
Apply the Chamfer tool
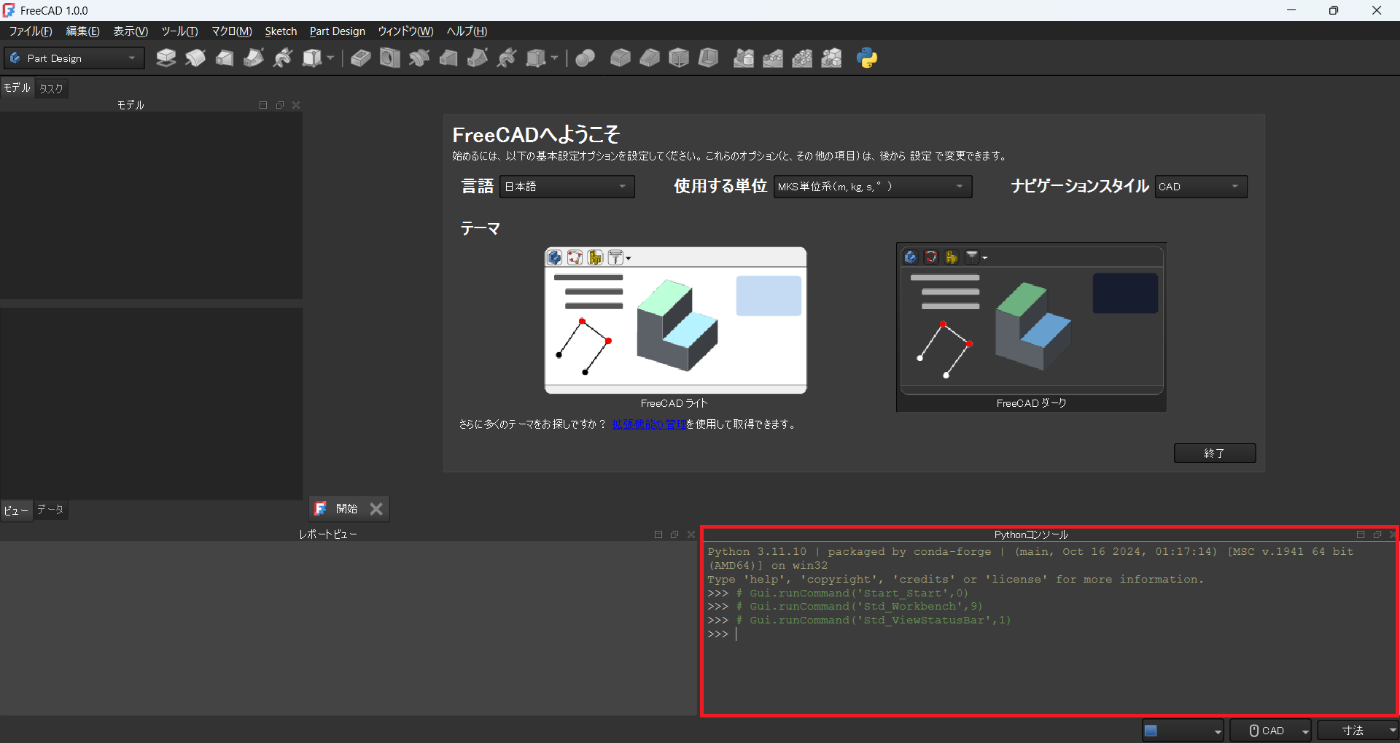pos(650,58)
